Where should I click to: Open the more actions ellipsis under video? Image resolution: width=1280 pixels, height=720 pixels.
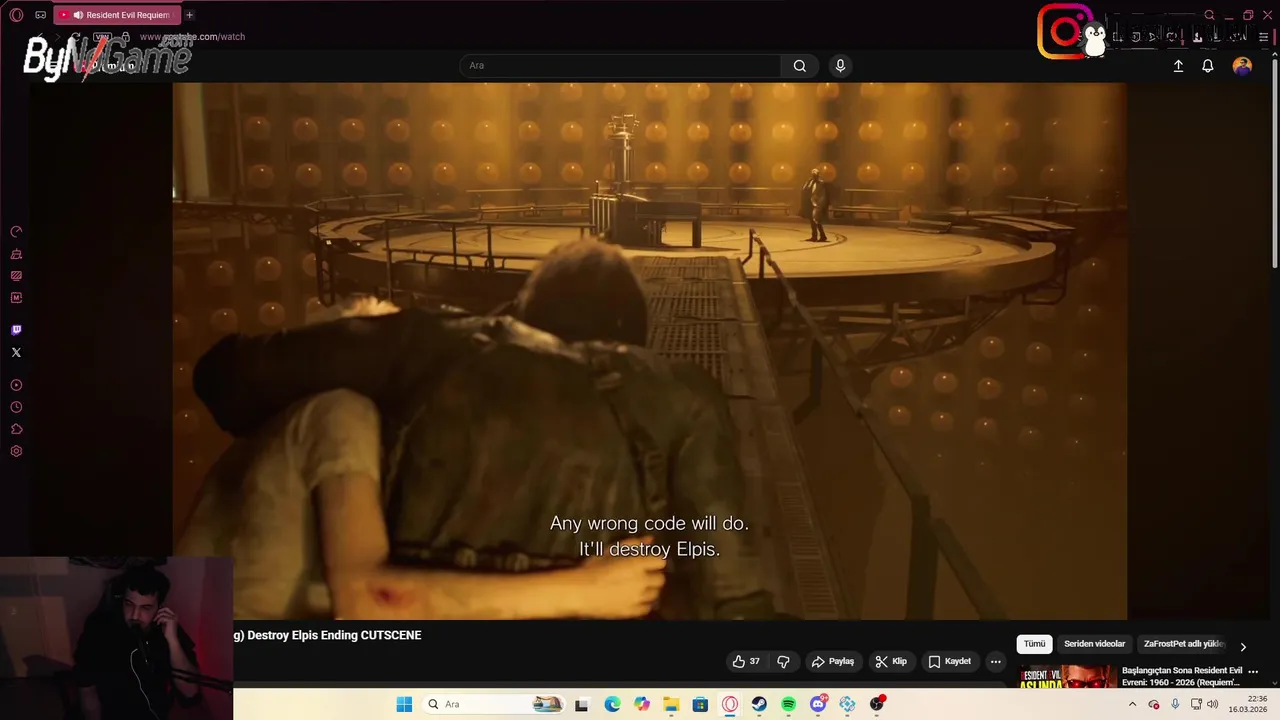pos(995,661)
